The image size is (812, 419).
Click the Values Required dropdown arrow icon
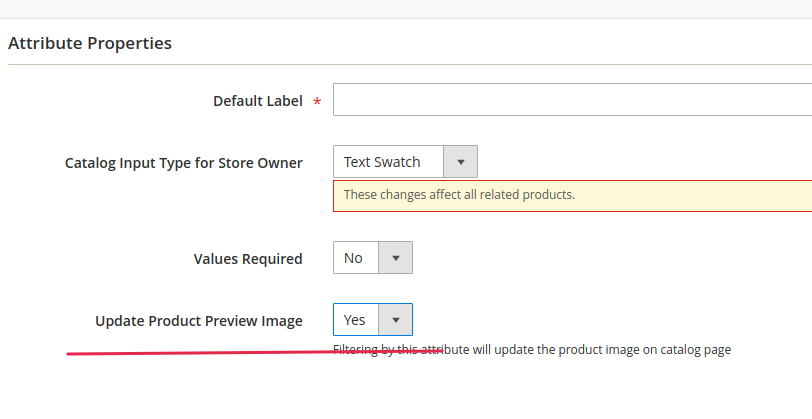click(396, 258)
